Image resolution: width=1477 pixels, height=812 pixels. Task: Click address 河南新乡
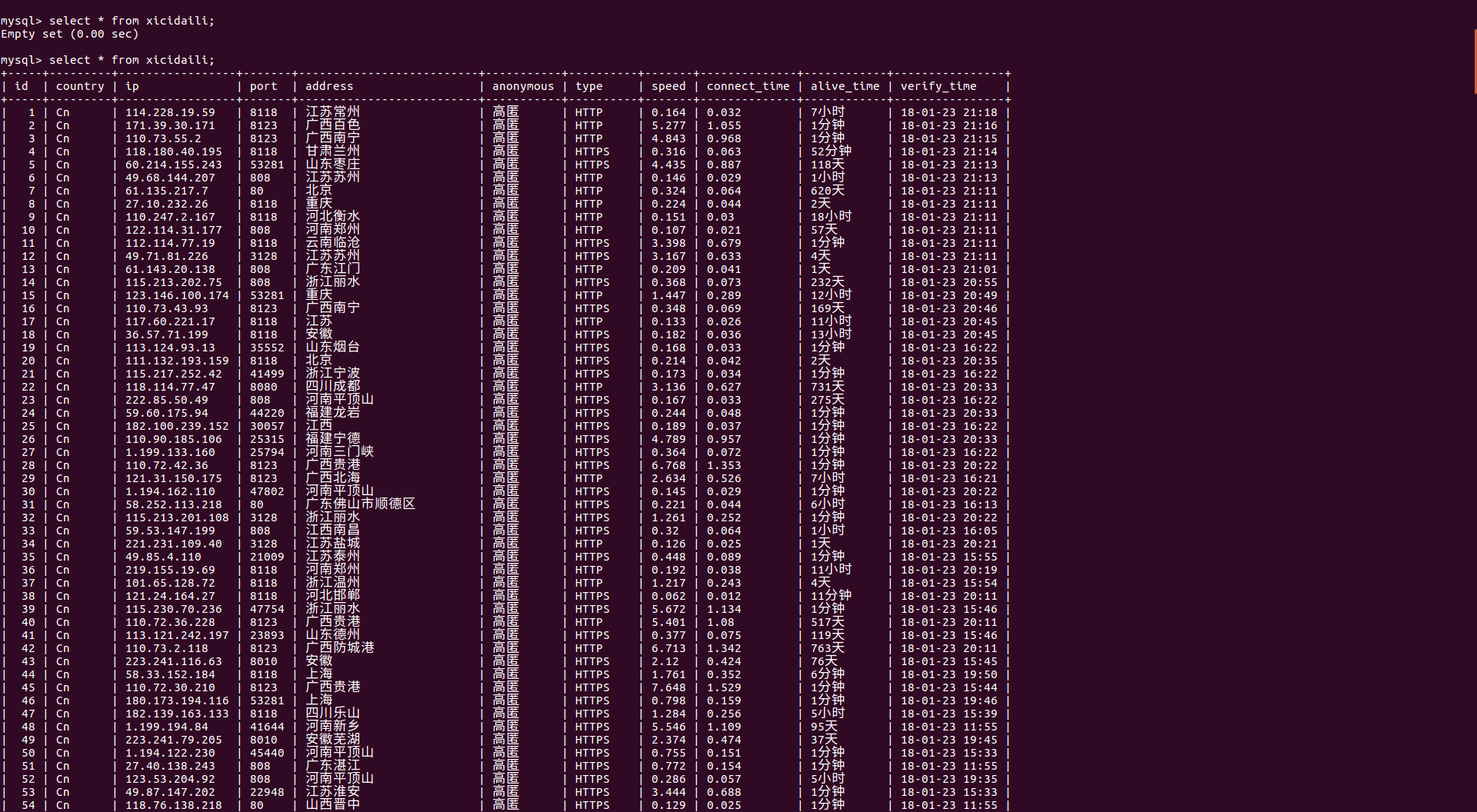333,727
